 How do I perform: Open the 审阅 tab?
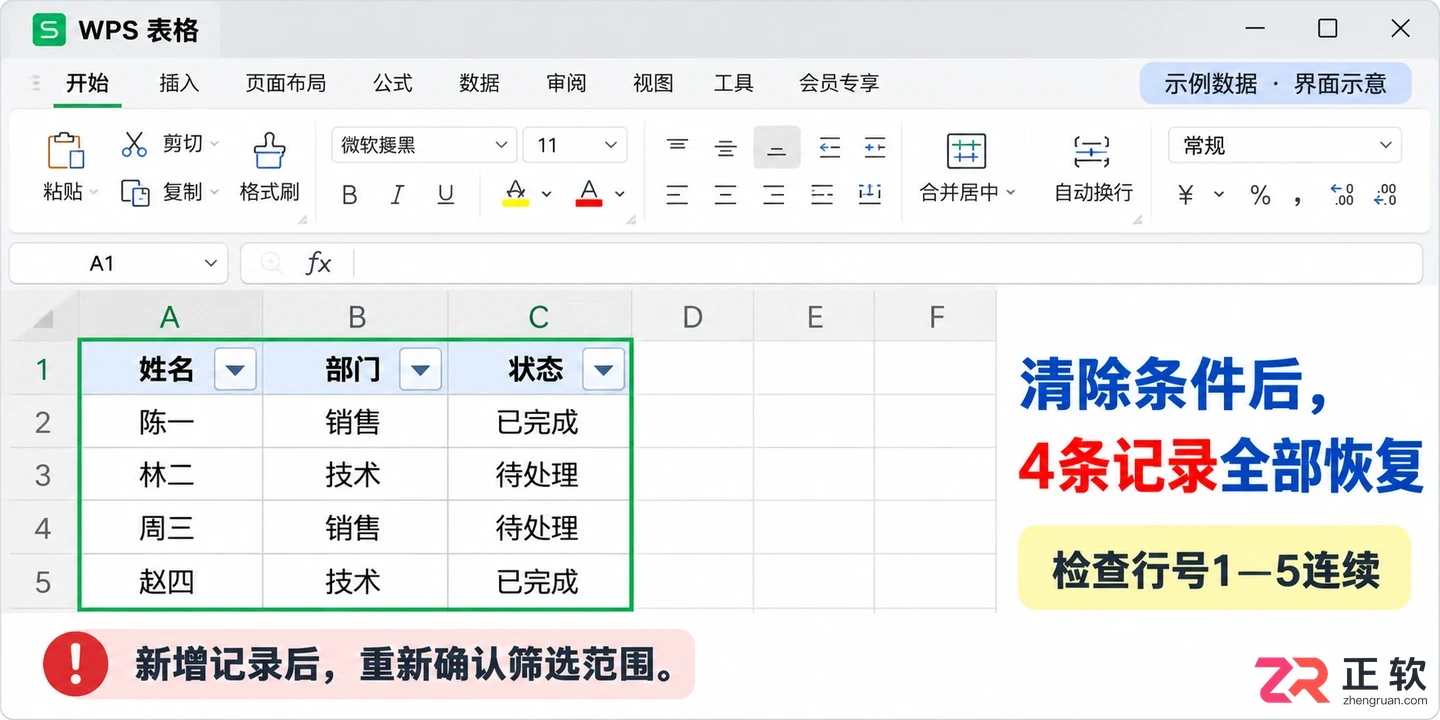[566, 83]
